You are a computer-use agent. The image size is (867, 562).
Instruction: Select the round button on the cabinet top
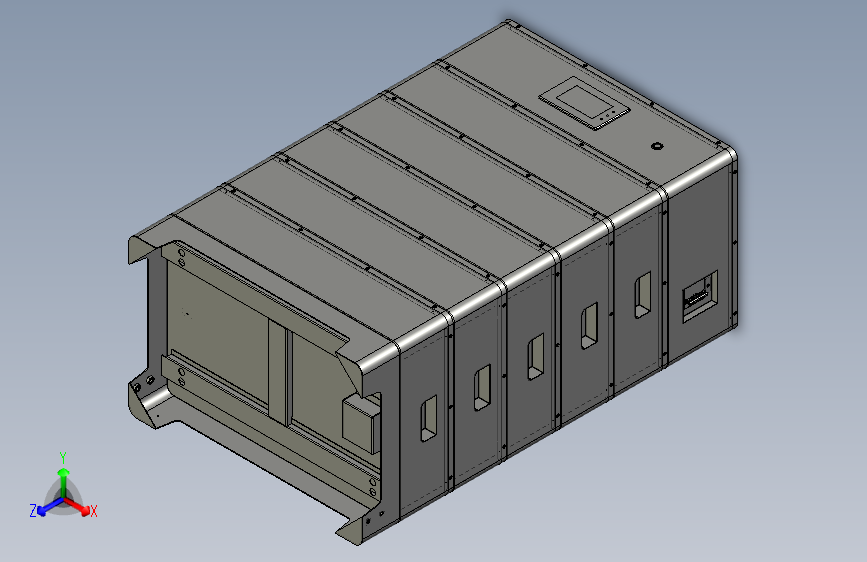coord(657,146)
